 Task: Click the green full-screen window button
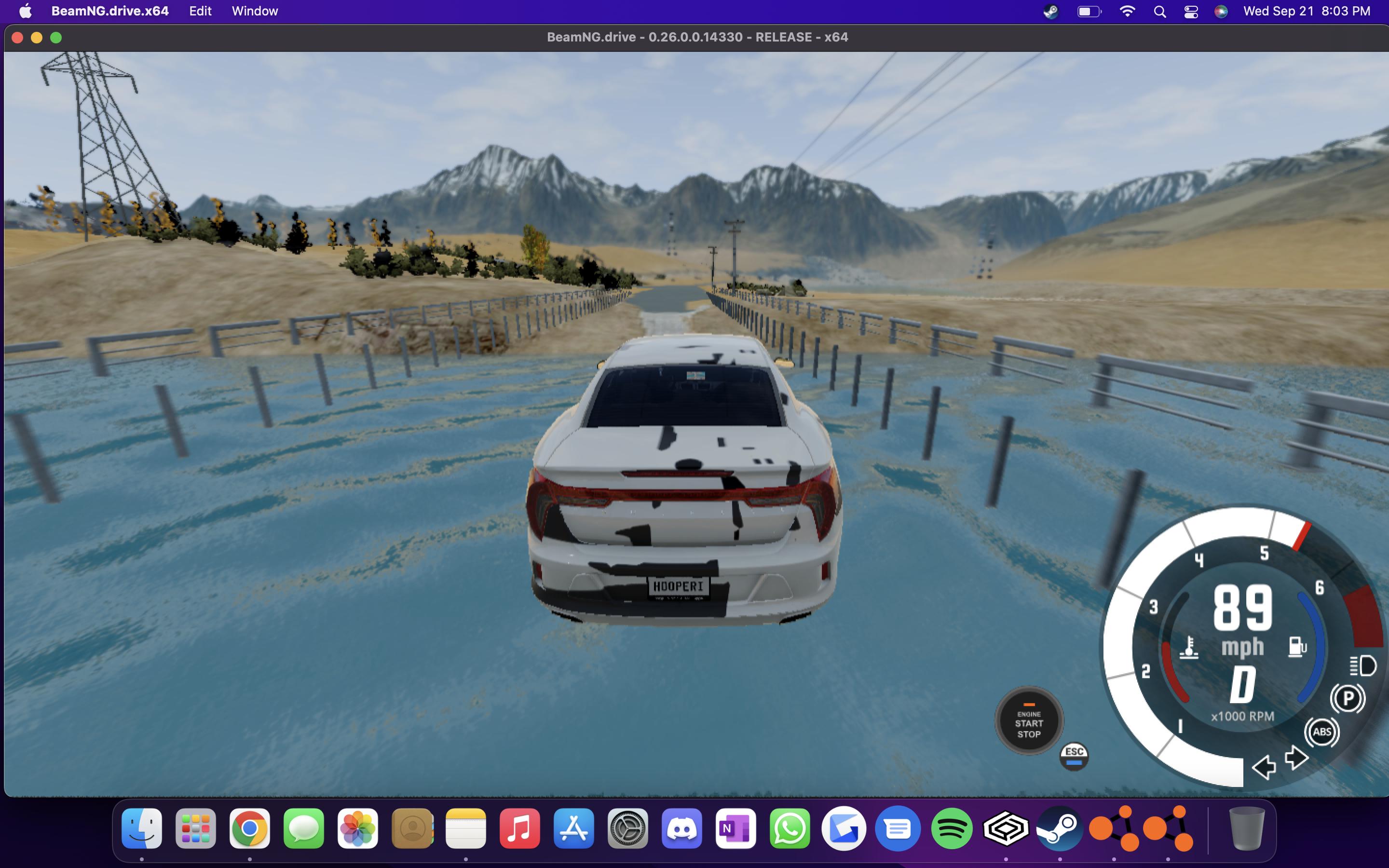[55, 37]
